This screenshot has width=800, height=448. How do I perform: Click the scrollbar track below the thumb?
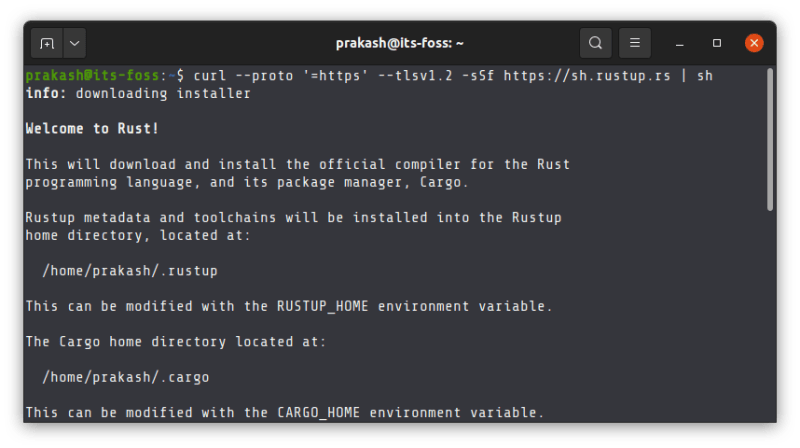click(769, 320)
